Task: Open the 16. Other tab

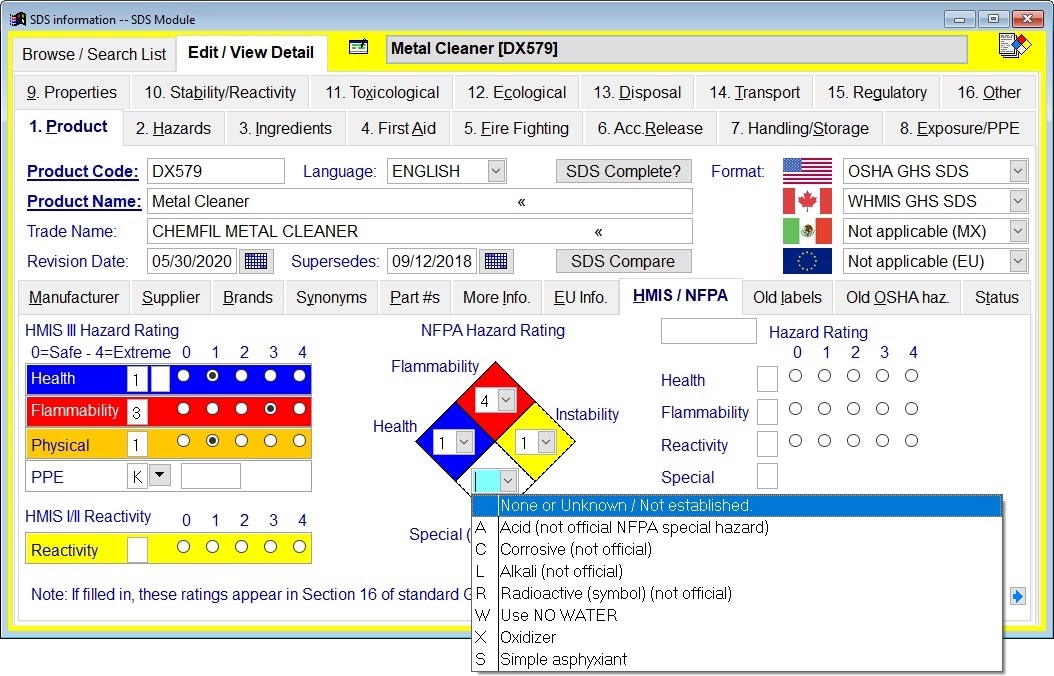Action: pyautogui.click(x=989, y=92)
